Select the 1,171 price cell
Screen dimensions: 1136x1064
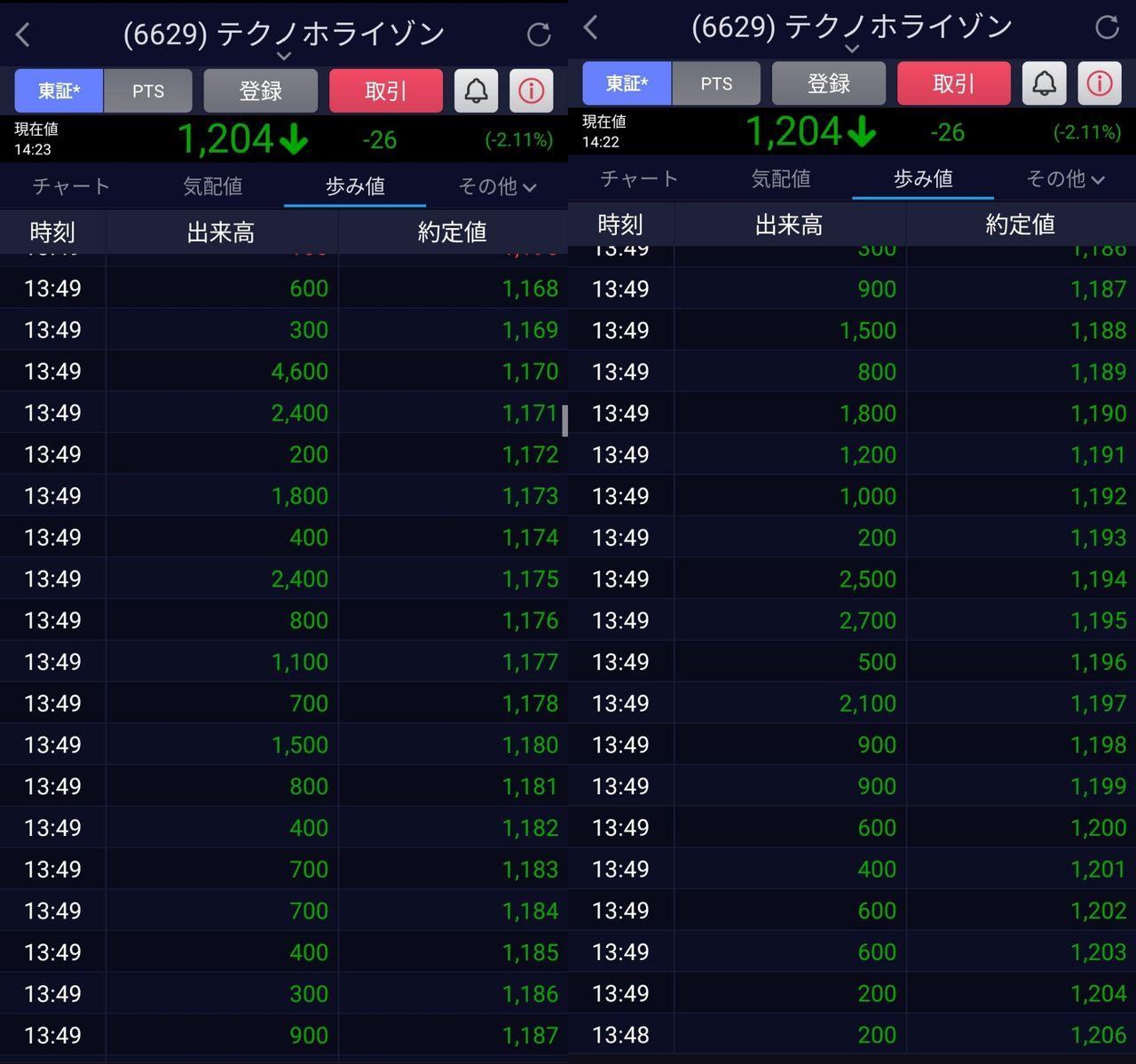click(453, 414)
